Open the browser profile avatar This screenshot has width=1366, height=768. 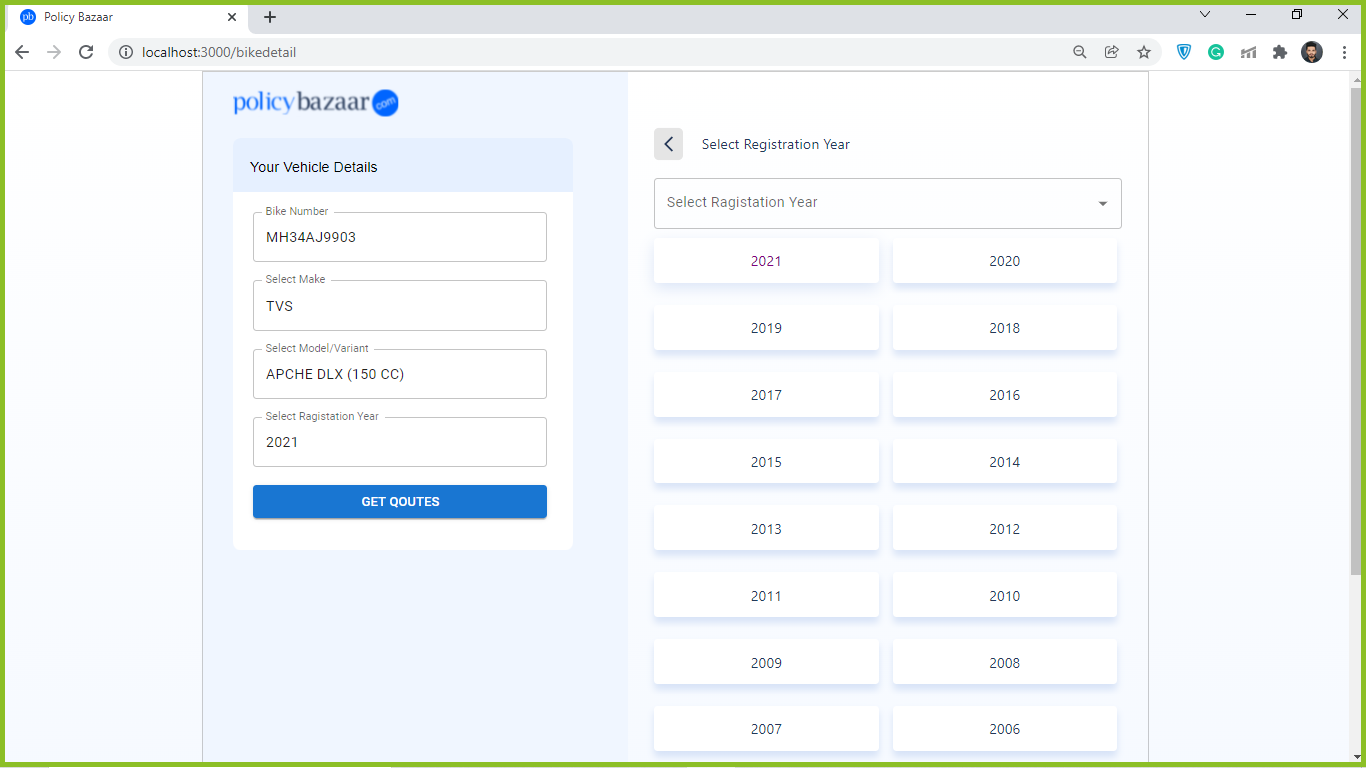(1313, 52)
